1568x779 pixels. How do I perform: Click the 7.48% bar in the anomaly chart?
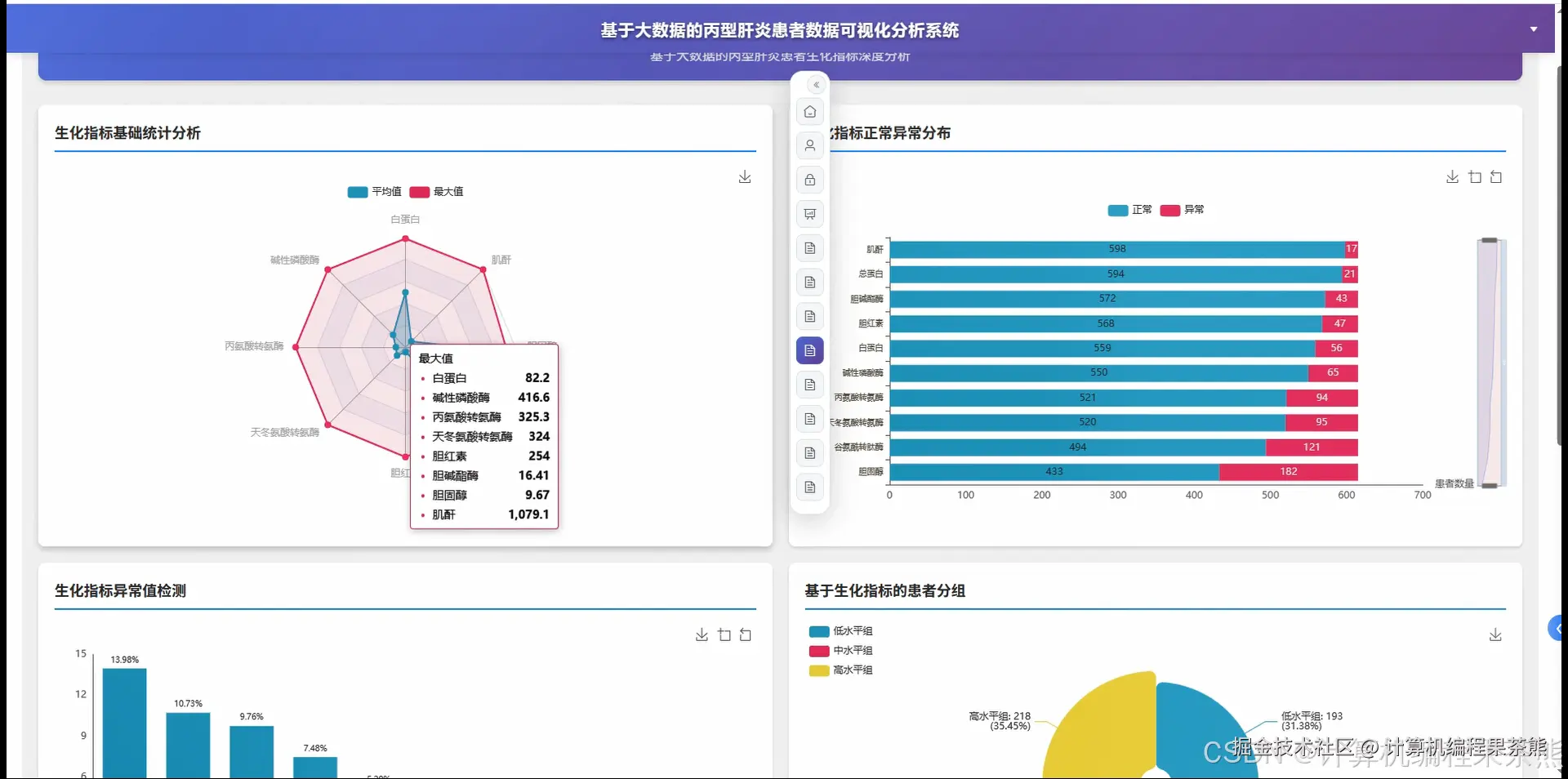click(x=315, y=767)
